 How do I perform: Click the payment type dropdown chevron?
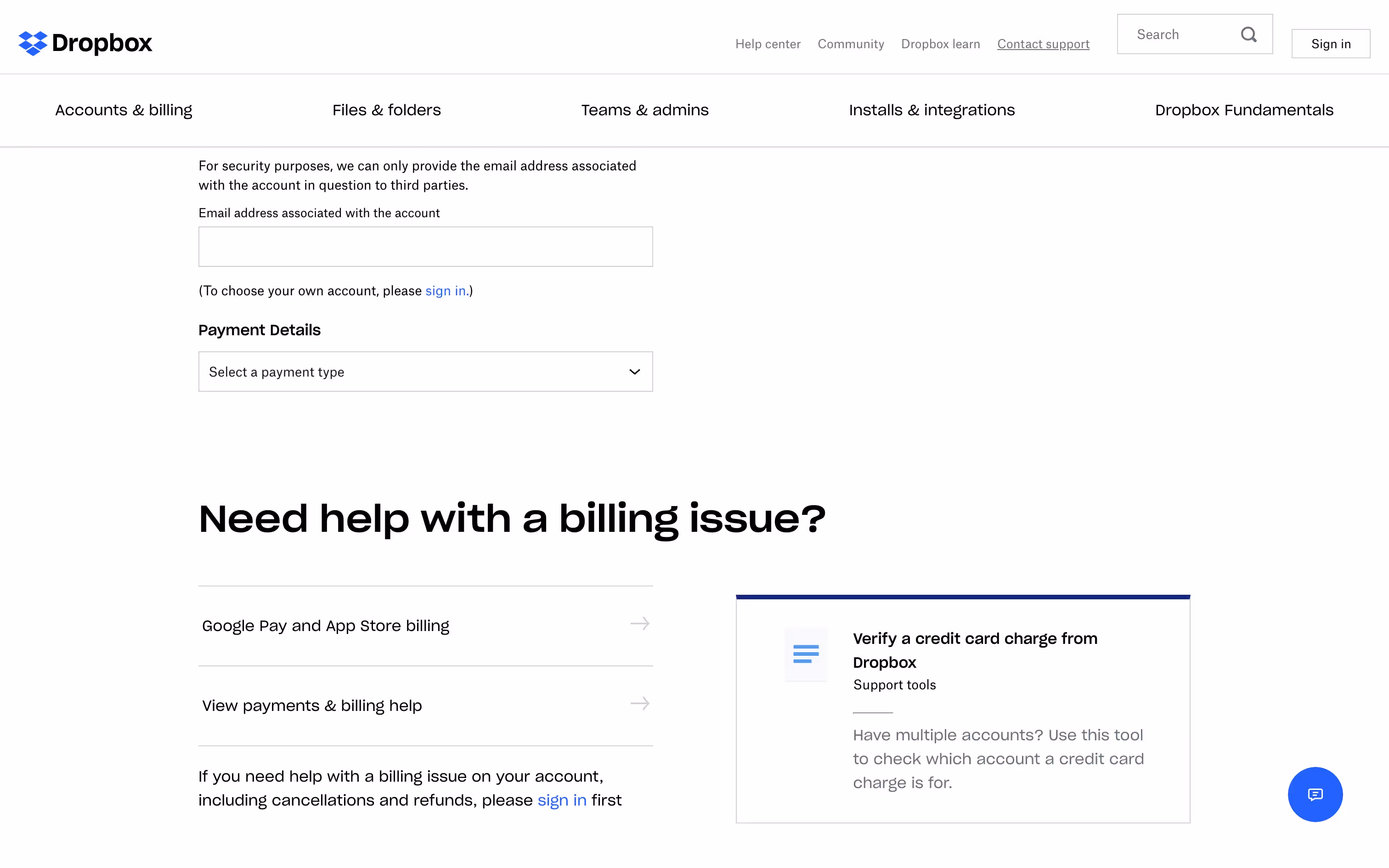[x=634, y=372]
